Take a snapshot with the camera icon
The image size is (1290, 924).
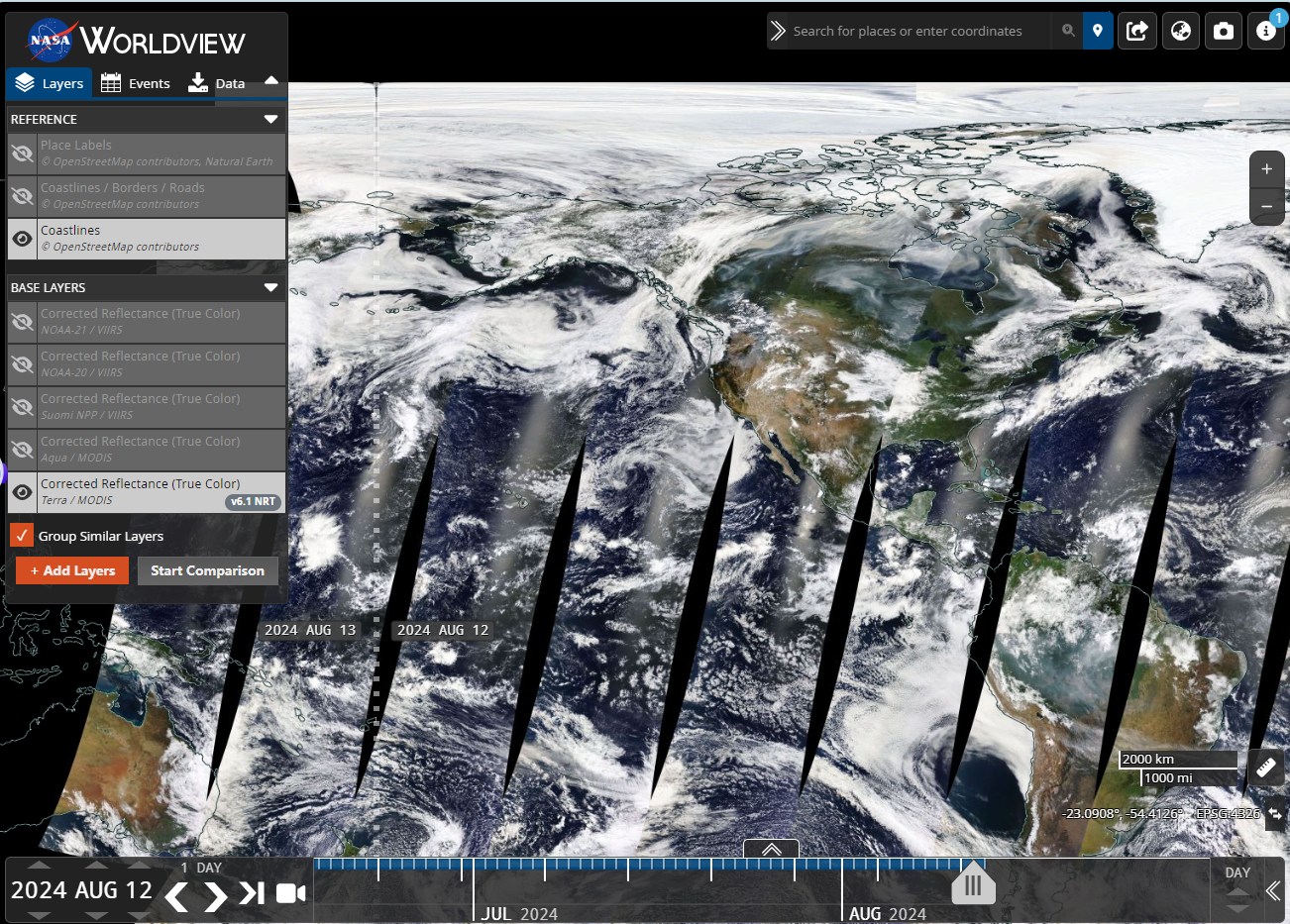[x=1224, y=31]
